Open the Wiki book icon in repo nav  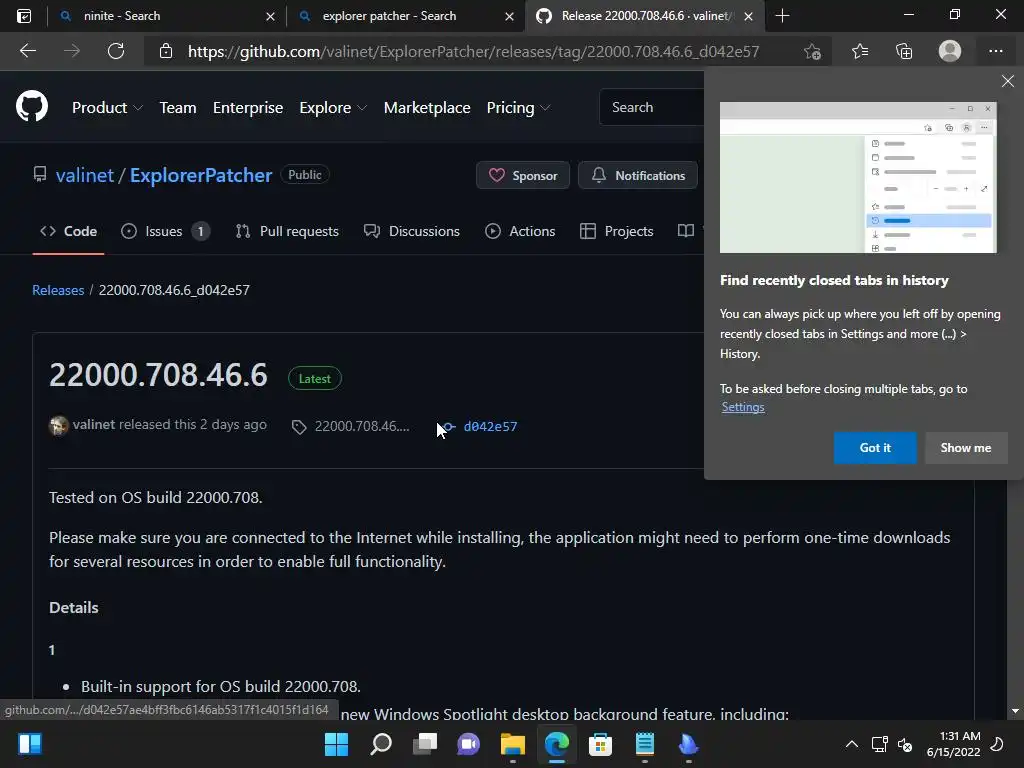tap(686, 231)
